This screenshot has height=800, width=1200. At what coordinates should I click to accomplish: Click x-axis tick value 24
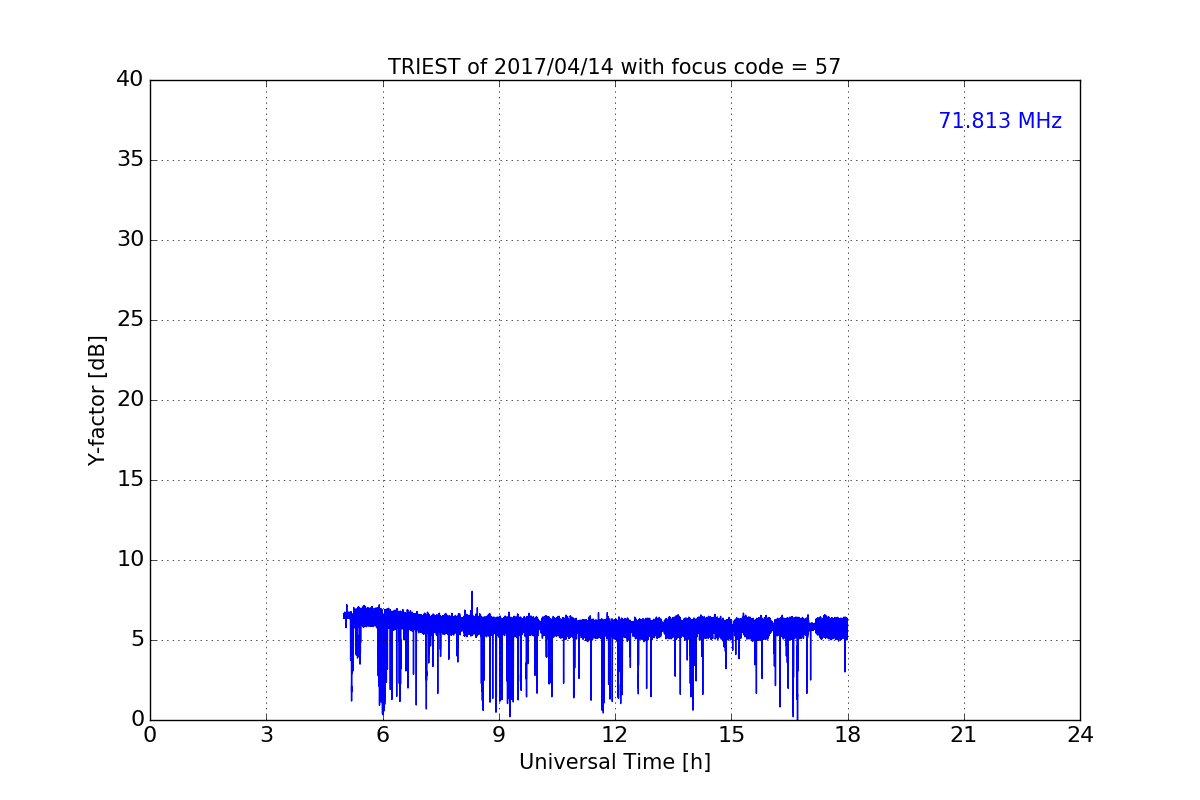(1080, 735)
